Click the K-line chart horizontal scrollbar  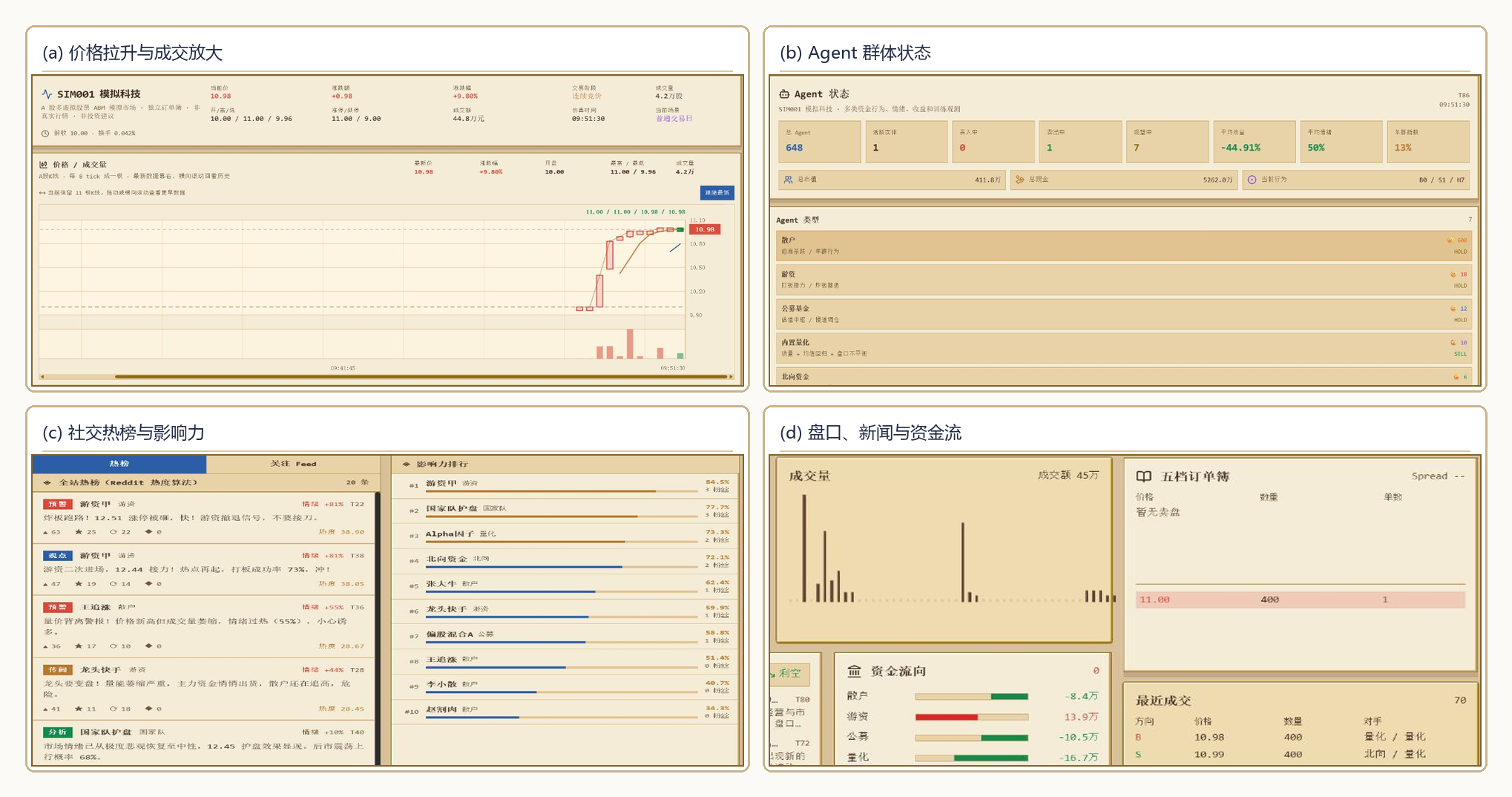pos(421,377)
